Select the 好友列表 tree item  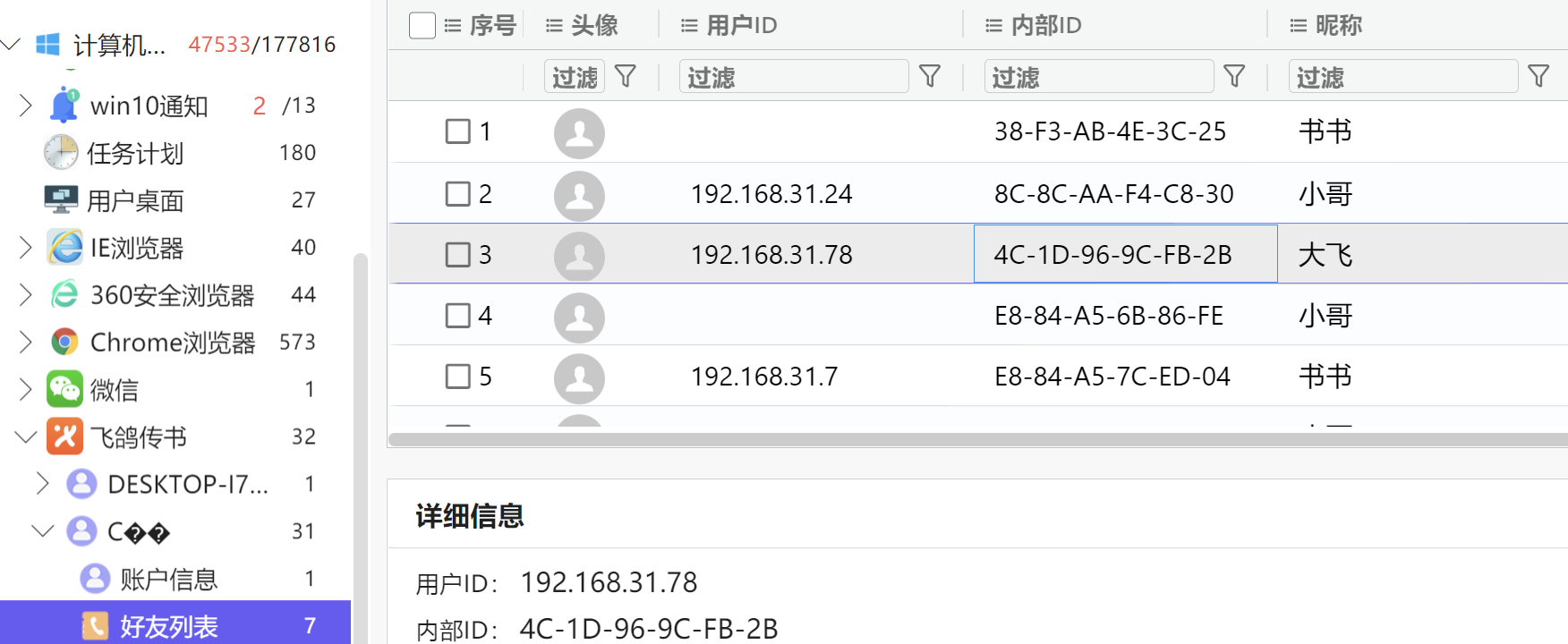(x=168, y=626)
